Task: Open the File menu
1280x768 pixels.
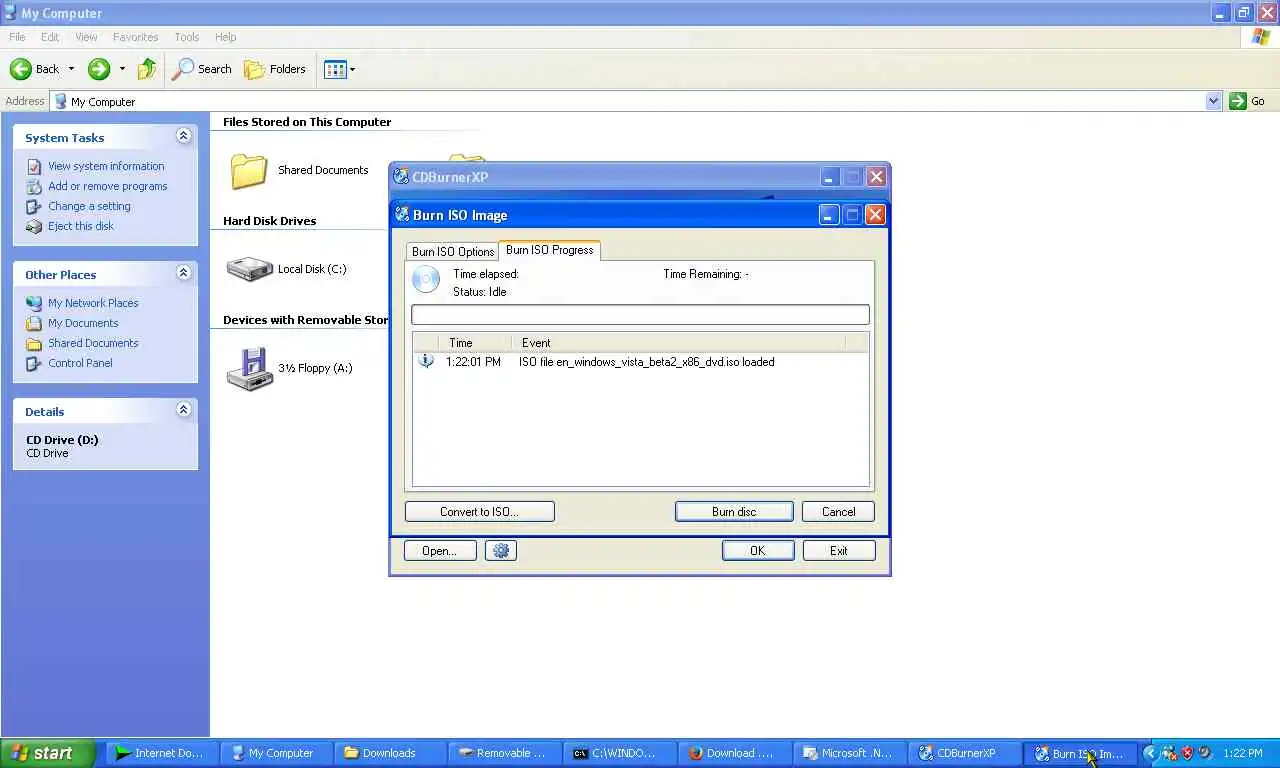Action: [x=17, y=37]
